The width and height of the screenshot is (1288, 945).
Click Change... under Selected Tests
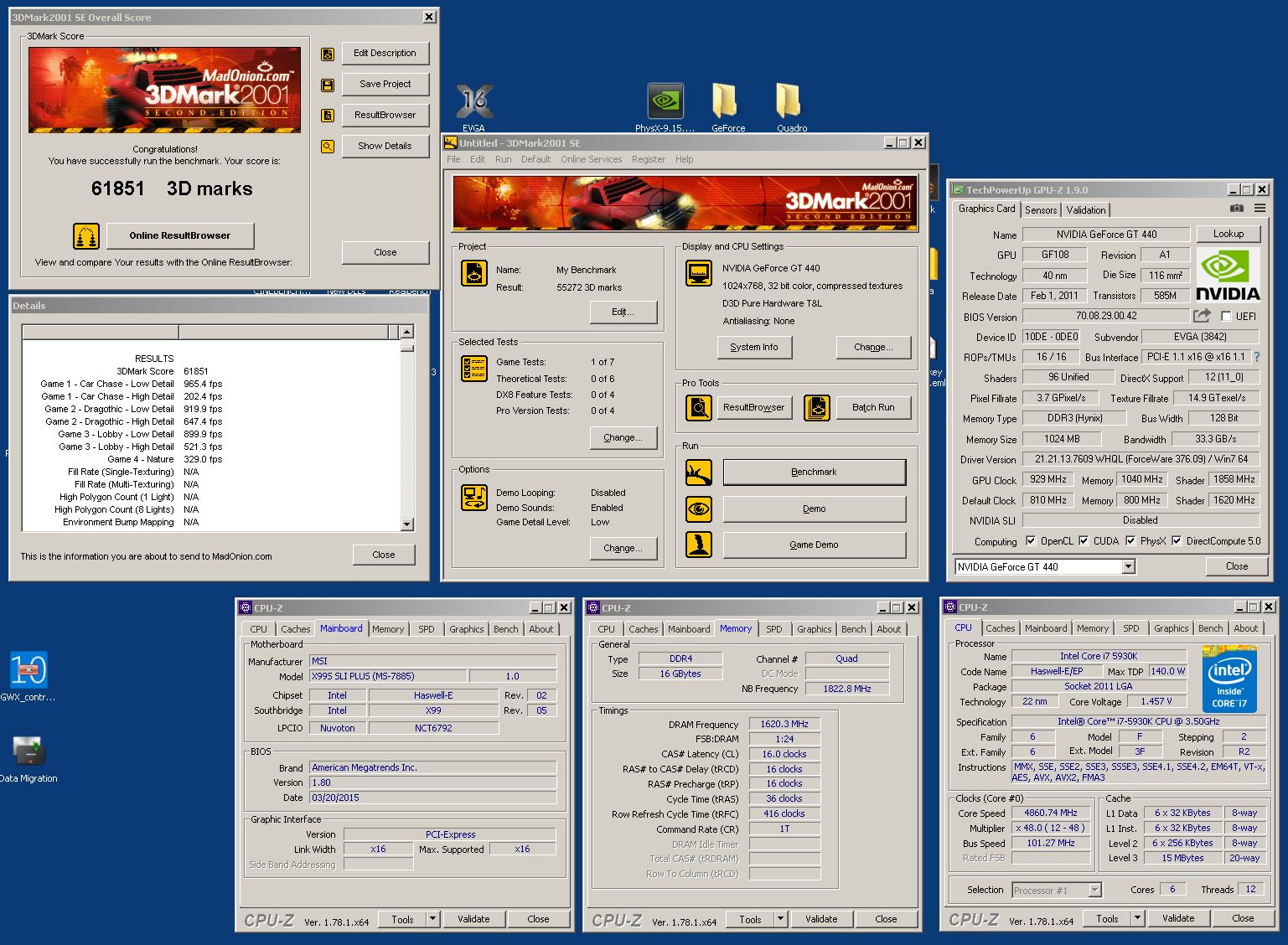pyautogui.click(x=623, y=437)
